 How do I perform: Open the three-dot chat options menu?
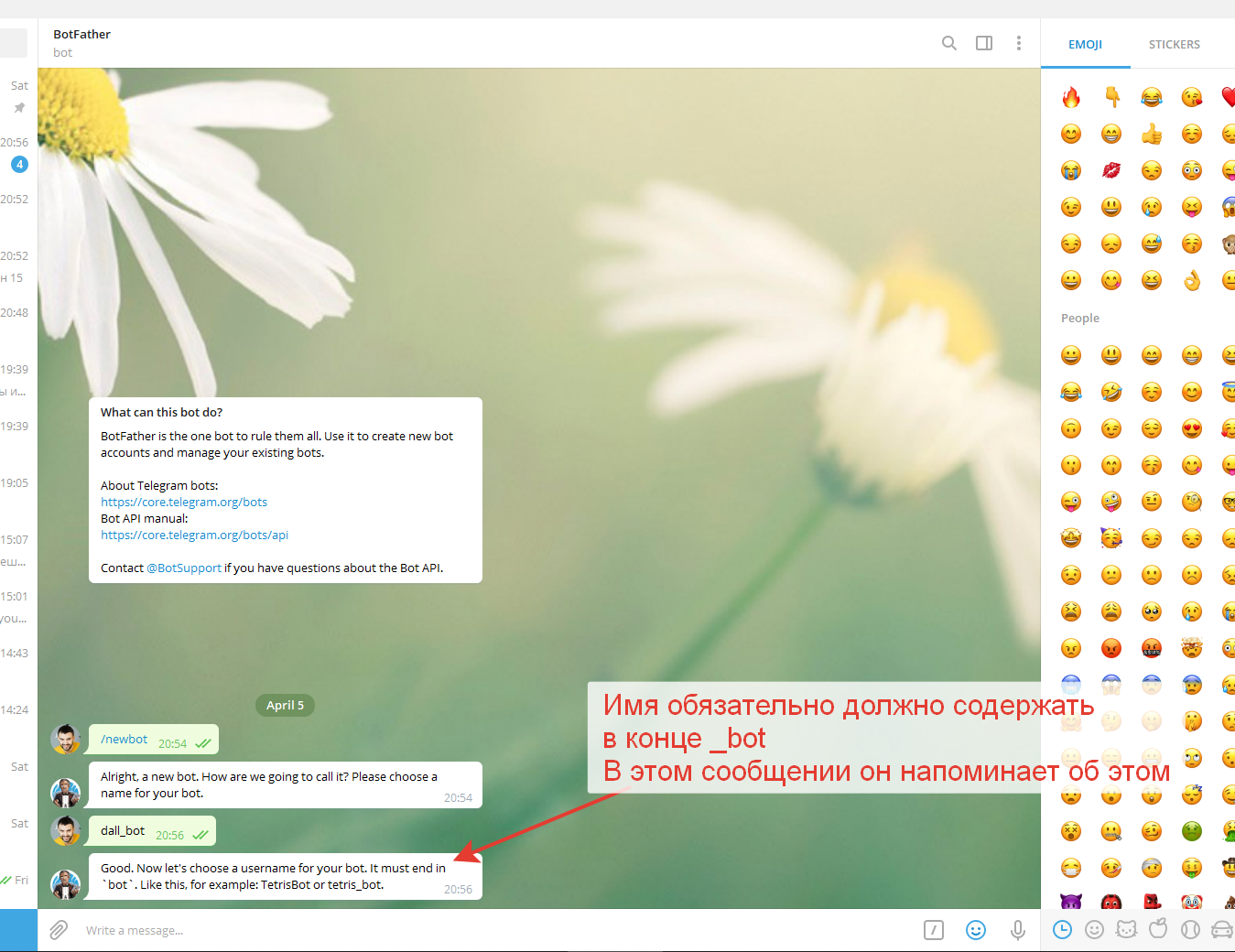(1018, 43)
